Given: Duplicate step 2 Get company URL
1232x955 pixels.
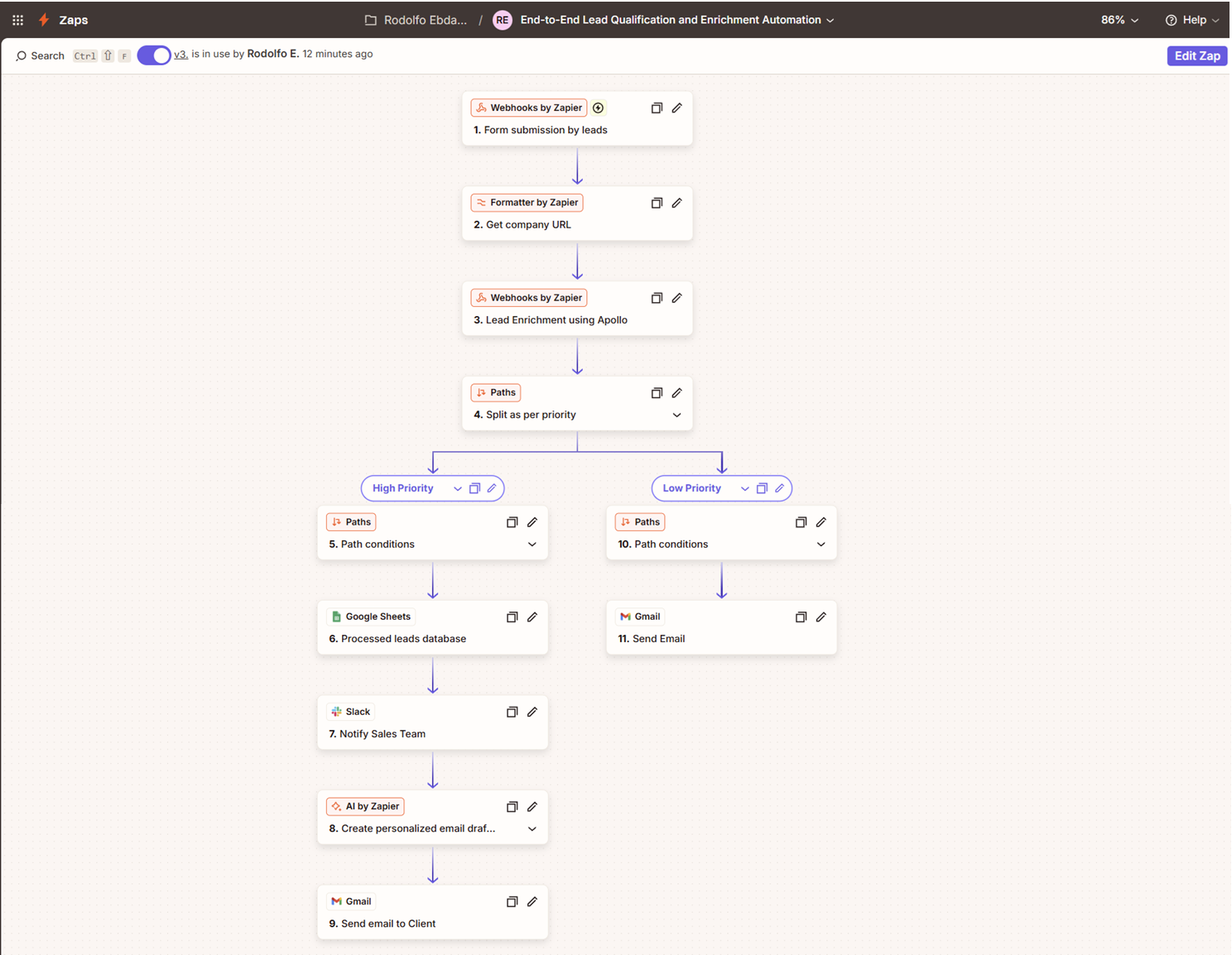Looking at the screenshot, I should pos(657,203).
